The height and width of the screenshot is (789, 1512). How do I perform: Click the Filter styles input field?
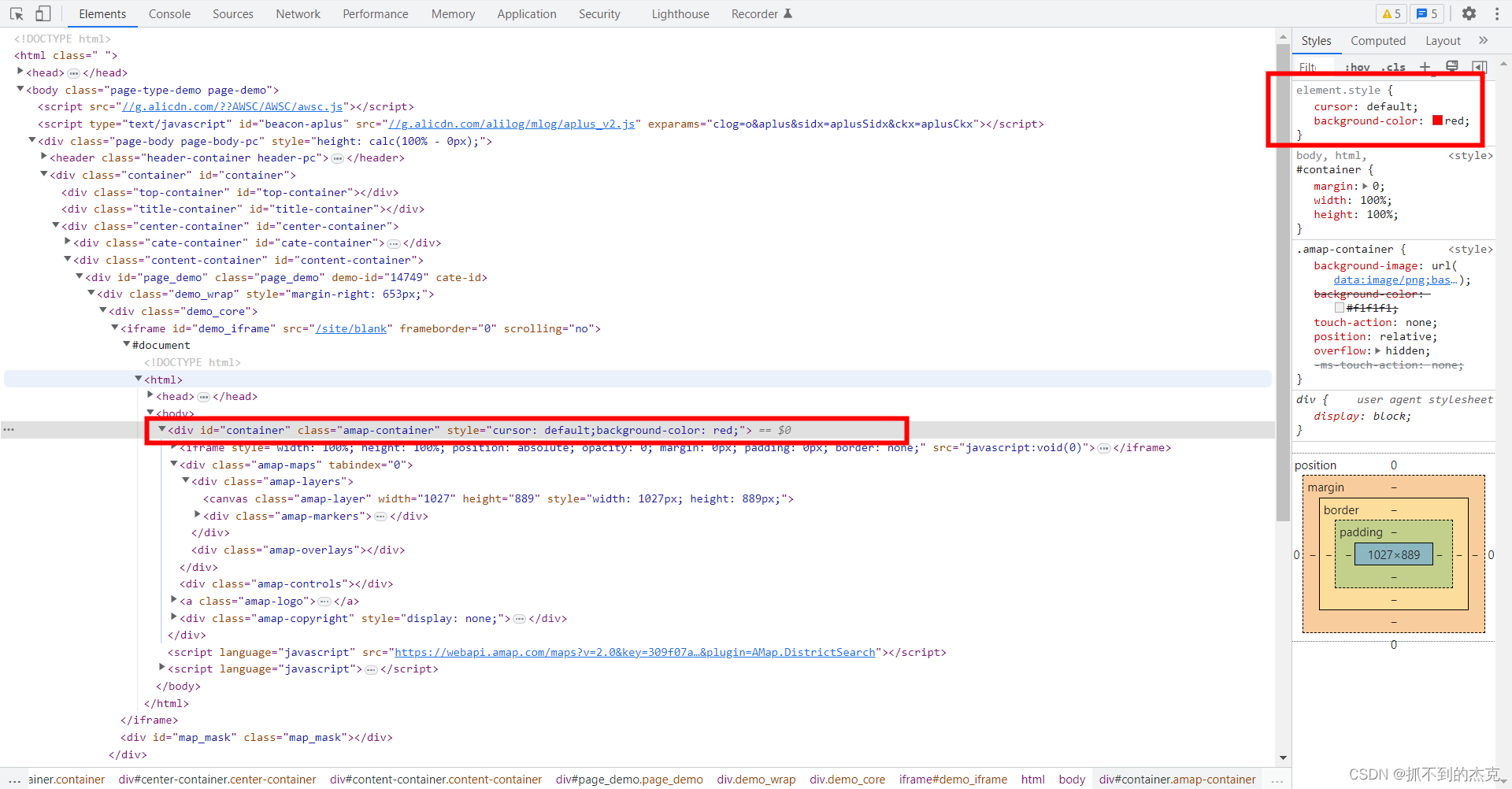[1315, 67]
